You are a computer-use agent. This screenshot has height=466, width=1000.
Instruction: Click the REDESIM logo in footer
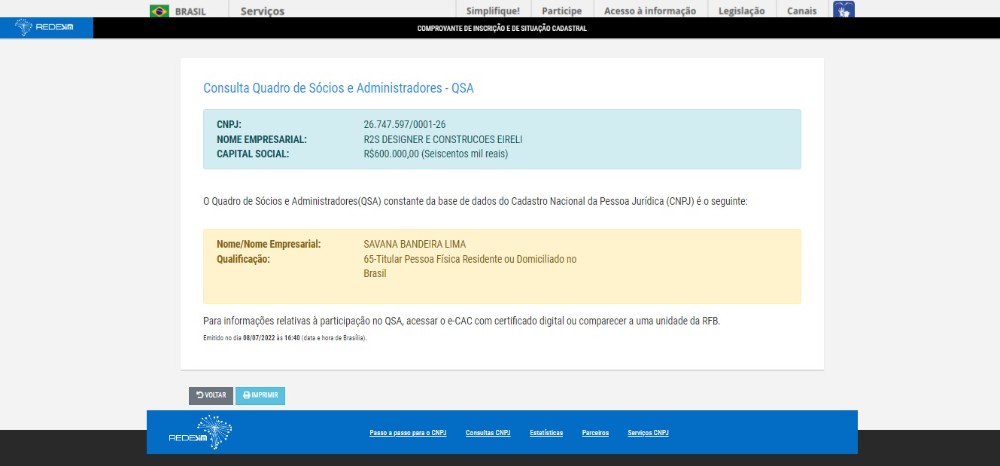click(200, 432)
